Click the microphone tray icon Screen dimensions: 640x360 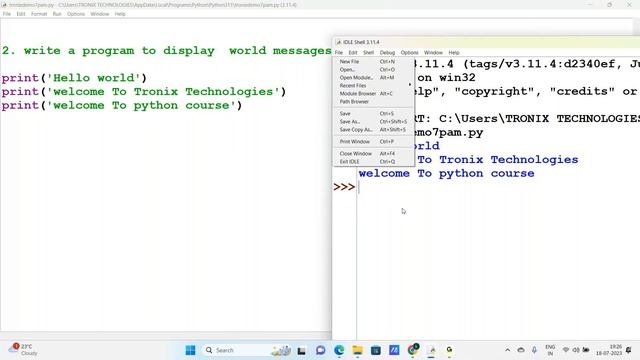(534, 350)
